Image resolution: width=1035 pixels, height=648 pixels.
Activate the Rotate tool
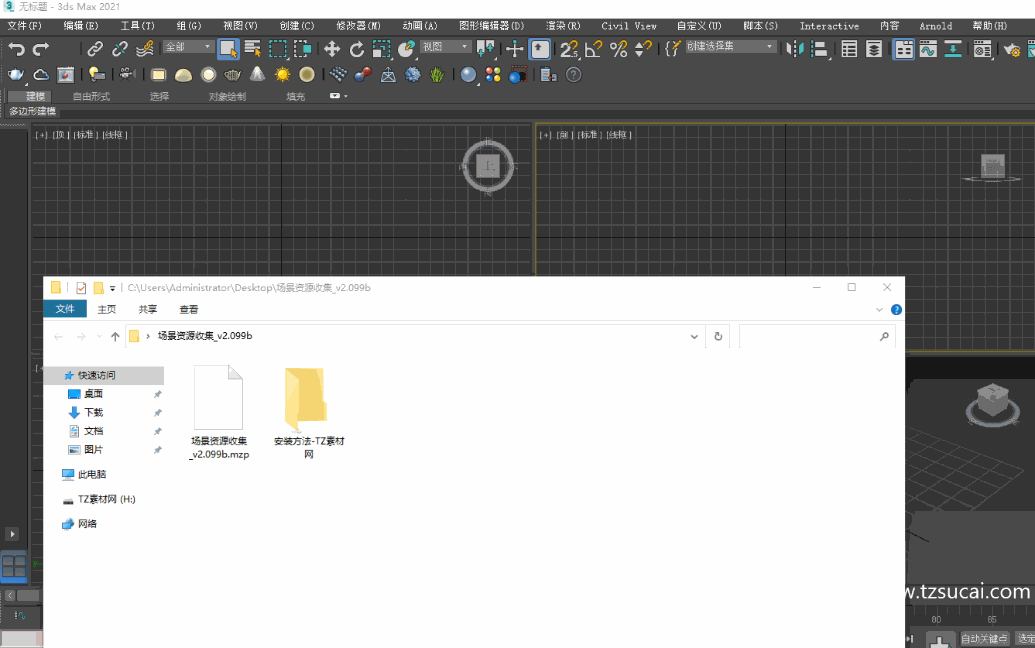[357, 48]
